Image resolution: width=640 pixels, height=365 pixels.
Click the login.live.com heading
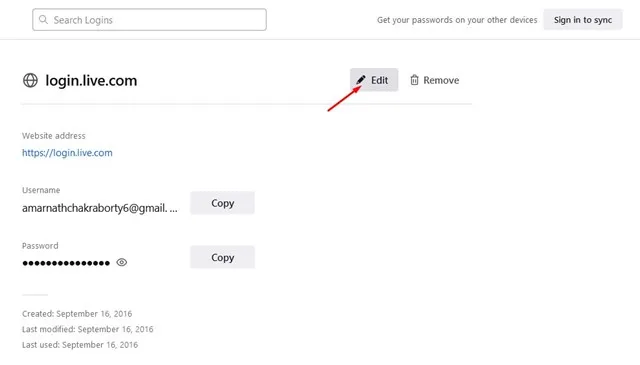click(x=91, y=80)
